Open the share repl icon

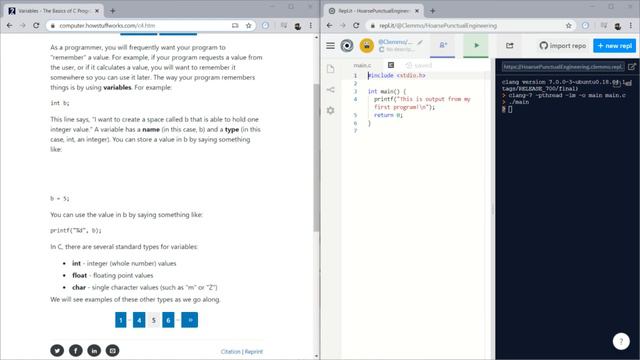click(509, 46)
